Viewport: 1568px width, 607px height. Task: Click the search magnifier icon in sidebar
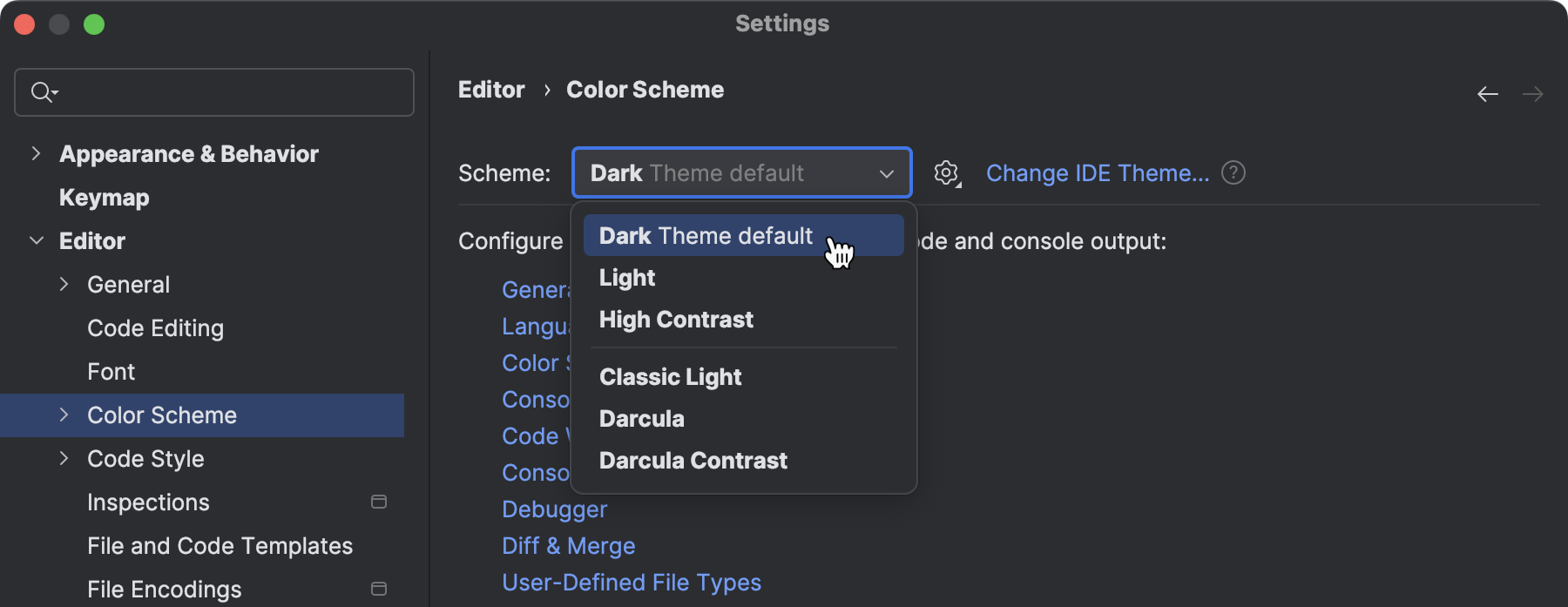[43, 91]
